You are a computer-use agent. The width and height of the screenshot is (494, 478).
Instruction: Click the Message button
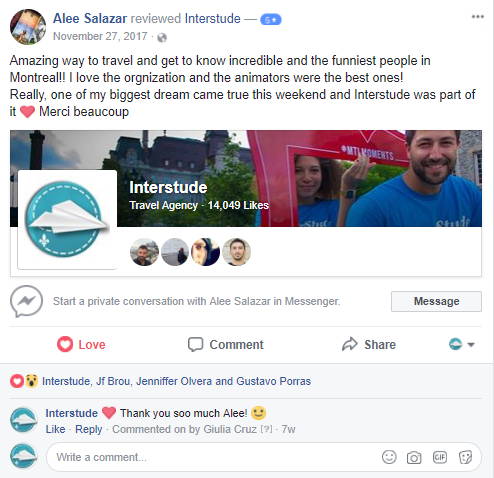pyautogui.click(x=436, y=301)
